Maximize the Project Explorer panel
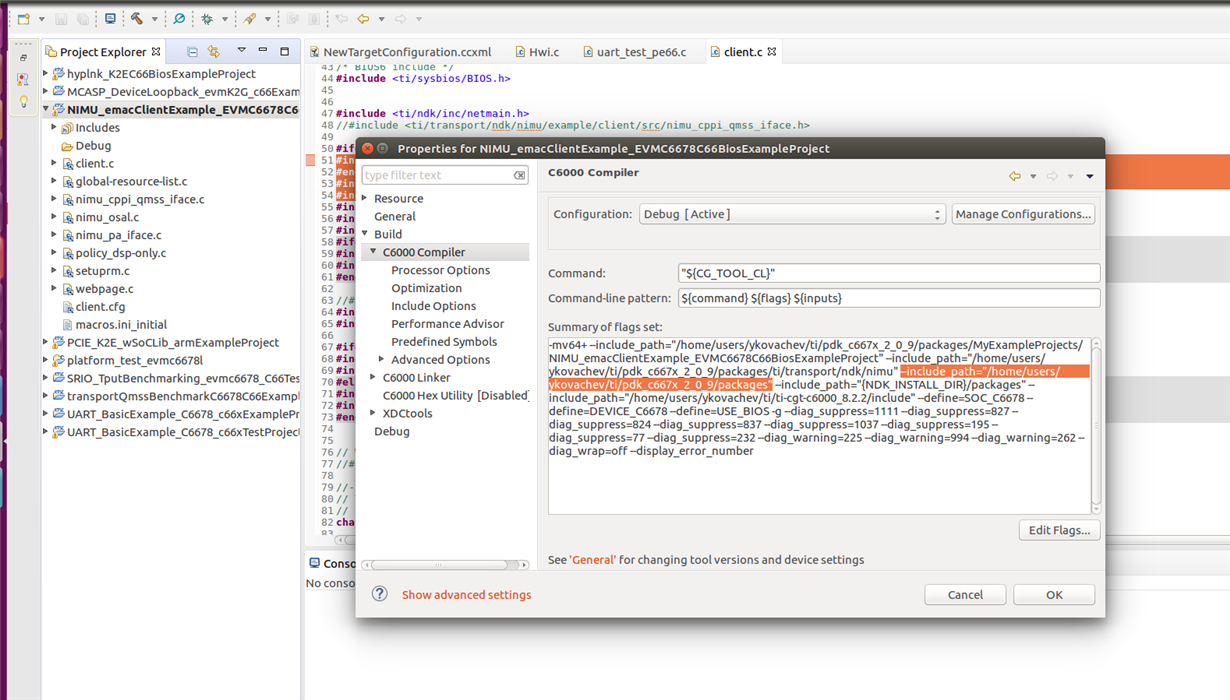 point(285,51)
